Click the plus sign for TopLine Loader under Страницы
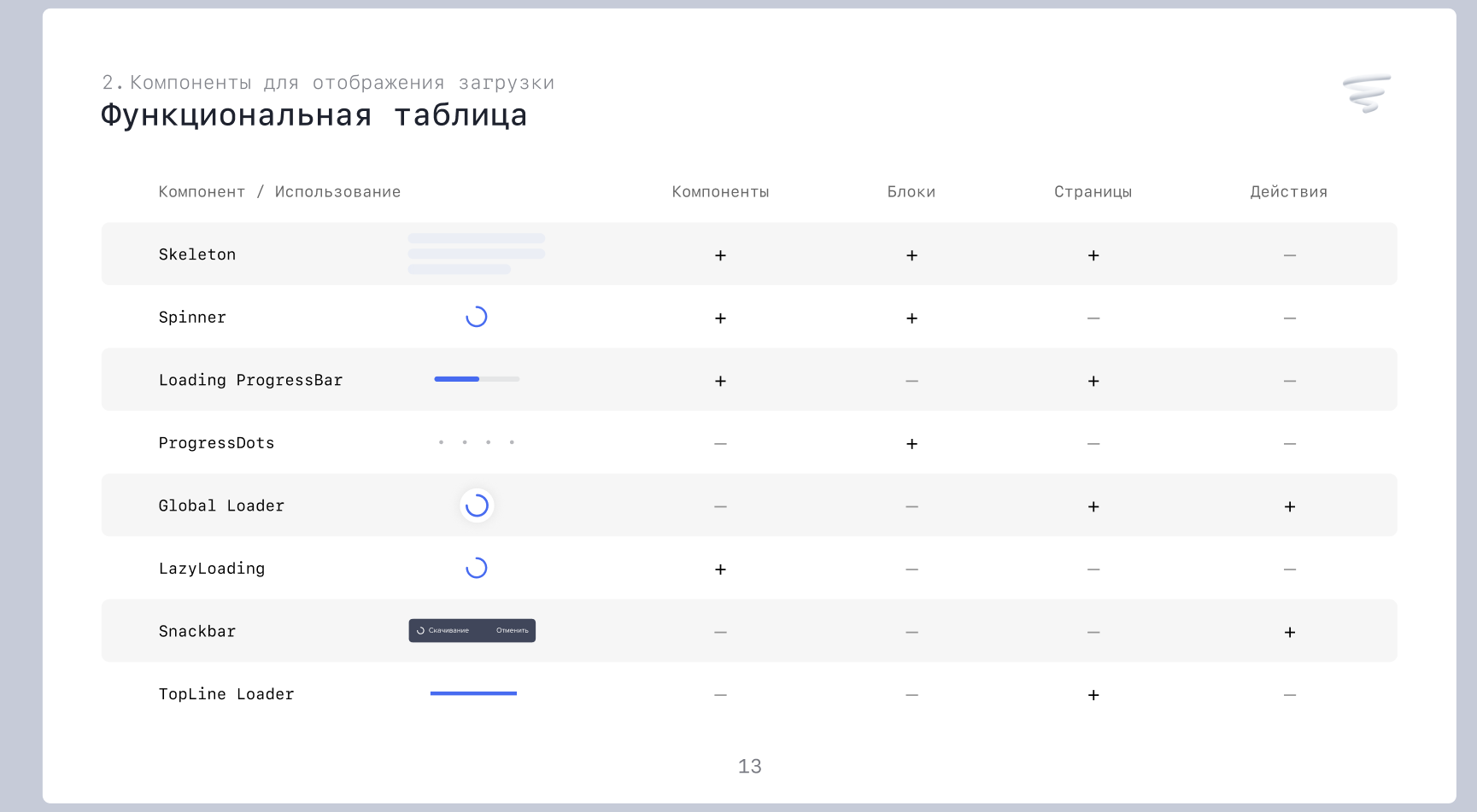 [1093, 695]
